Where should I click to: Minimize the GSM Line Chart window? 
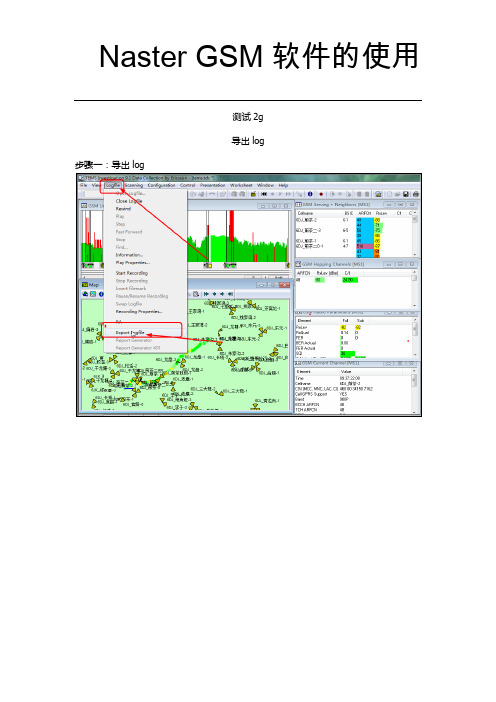point(263,206)
